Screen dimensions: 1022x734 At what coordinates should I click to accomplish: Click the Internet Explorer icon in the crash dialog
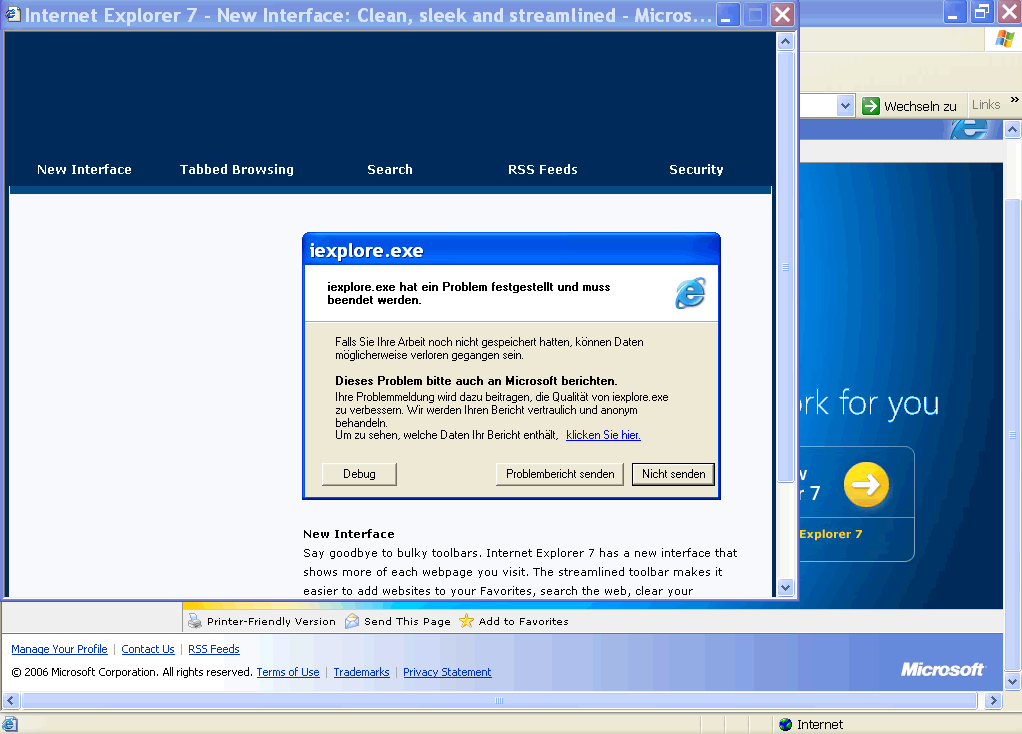(x=690, y=293)
